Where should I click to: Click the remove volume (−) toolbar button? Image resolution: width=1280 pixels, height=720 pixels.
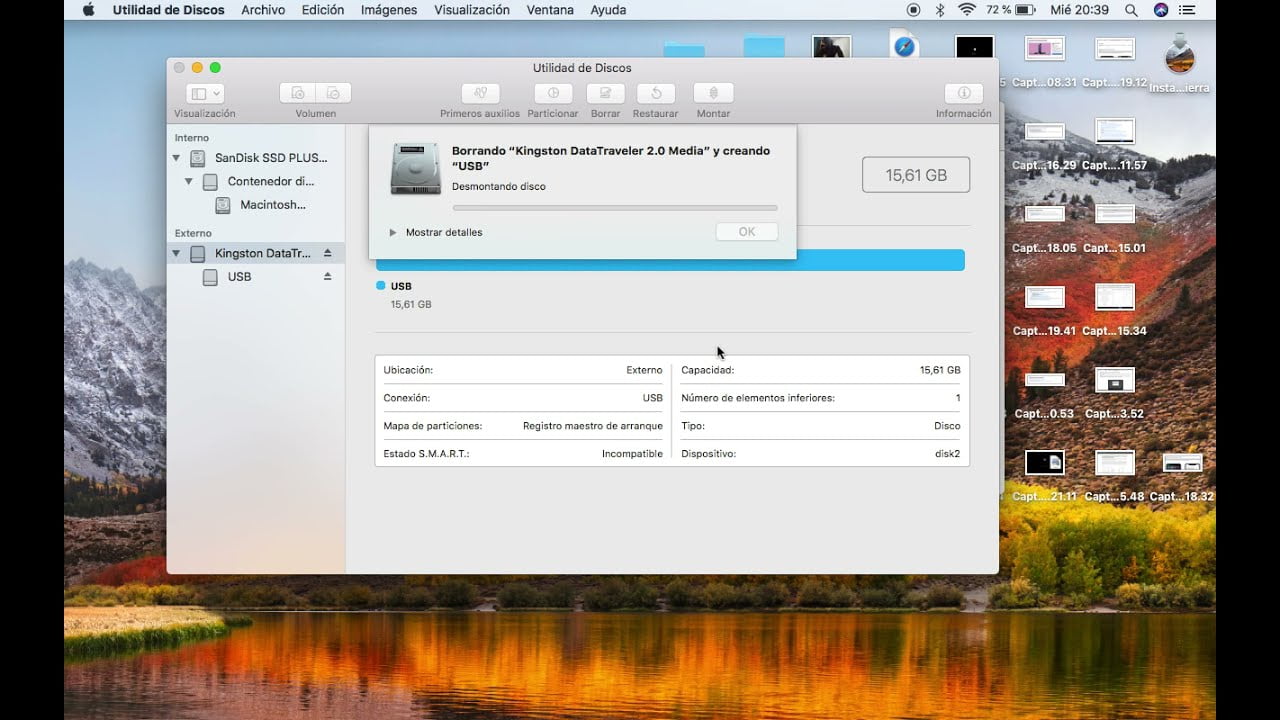pos(334,93)
